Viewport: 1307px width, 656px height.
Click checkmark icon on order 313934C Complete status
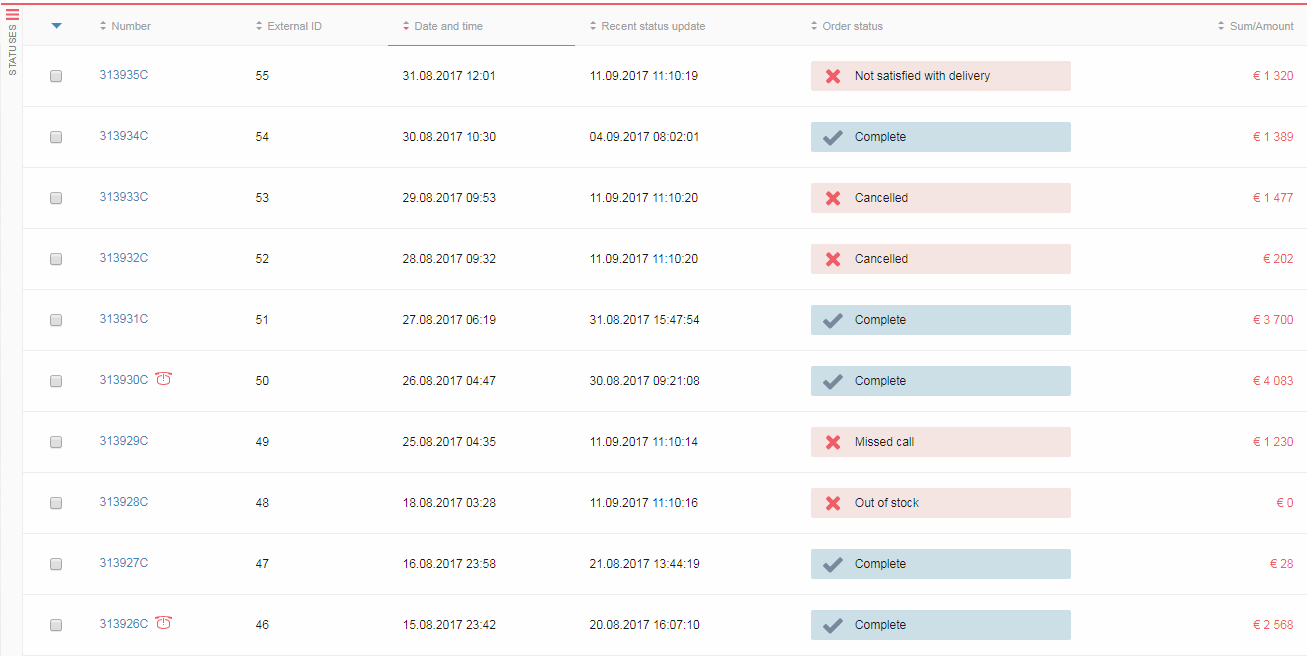pos(832,137)
